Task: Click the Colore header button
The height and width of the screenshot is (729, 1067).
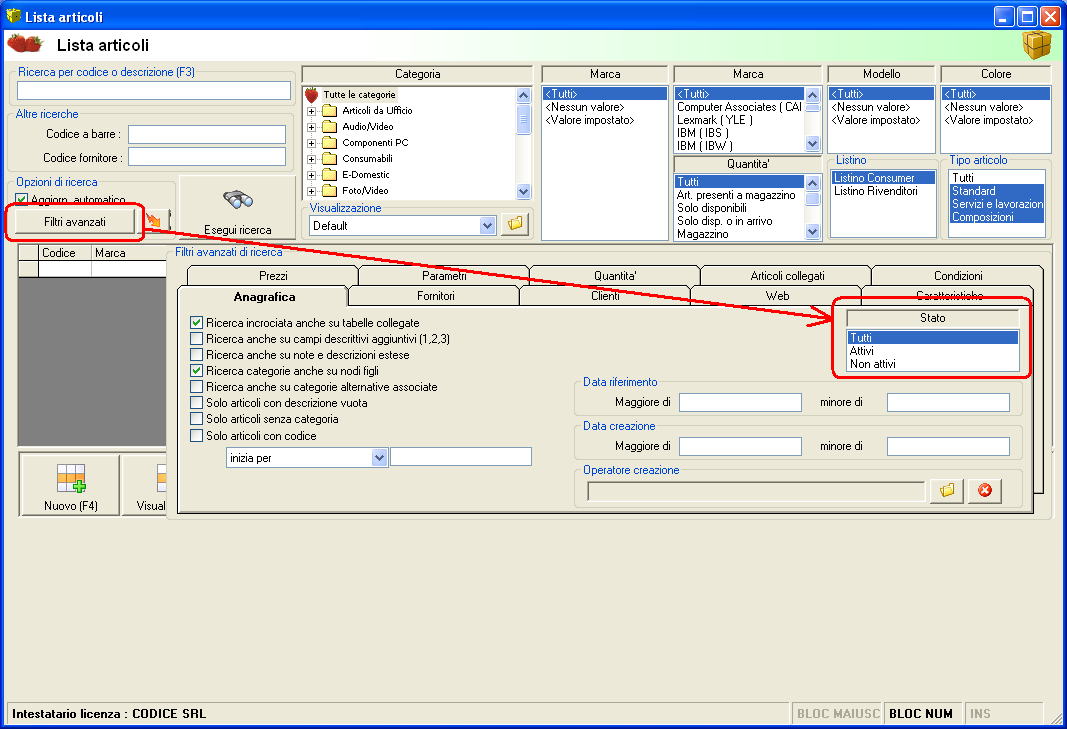Action: click(x=996, y=74)
